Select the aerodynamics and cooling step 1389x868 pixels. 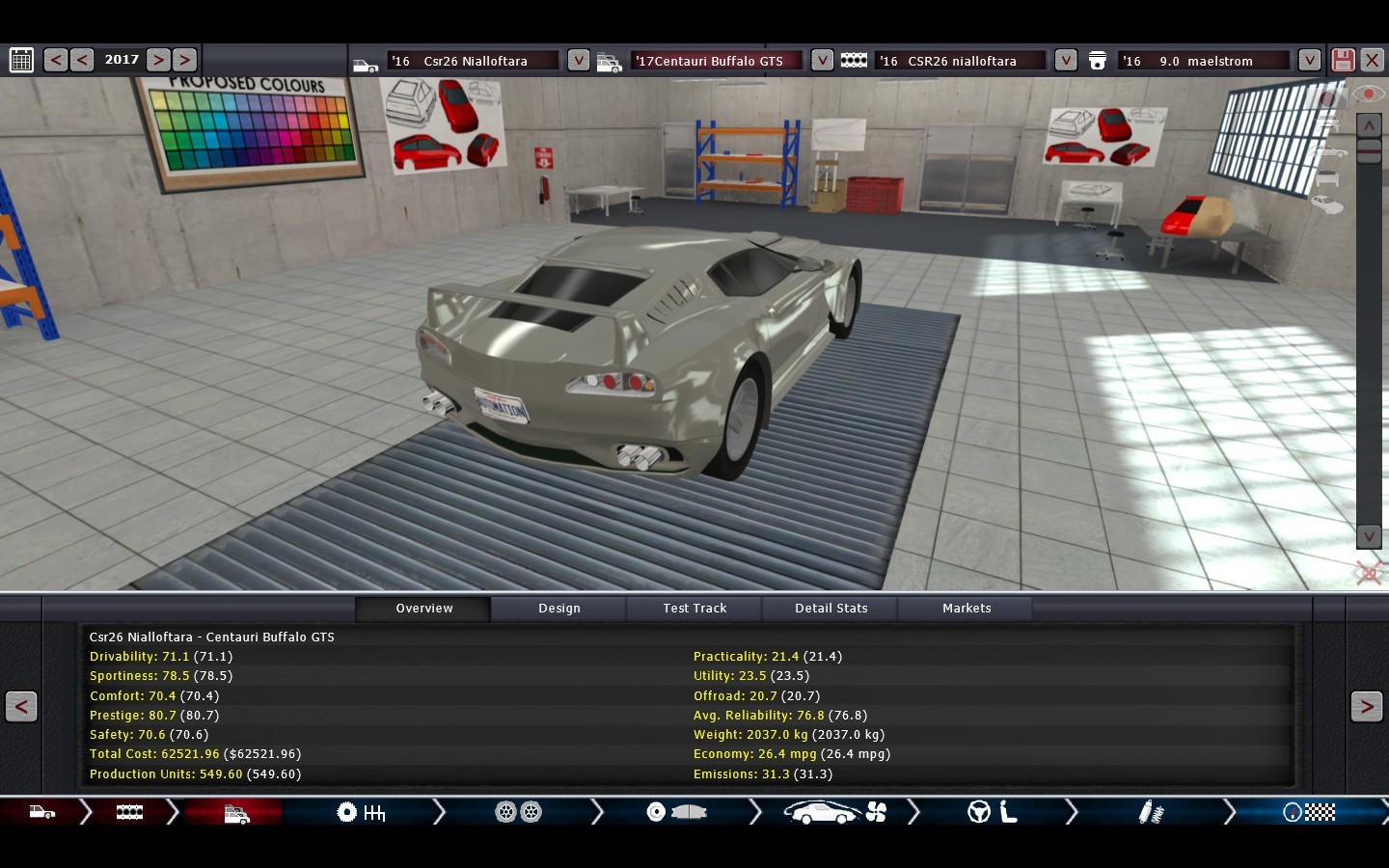(835, 813)
